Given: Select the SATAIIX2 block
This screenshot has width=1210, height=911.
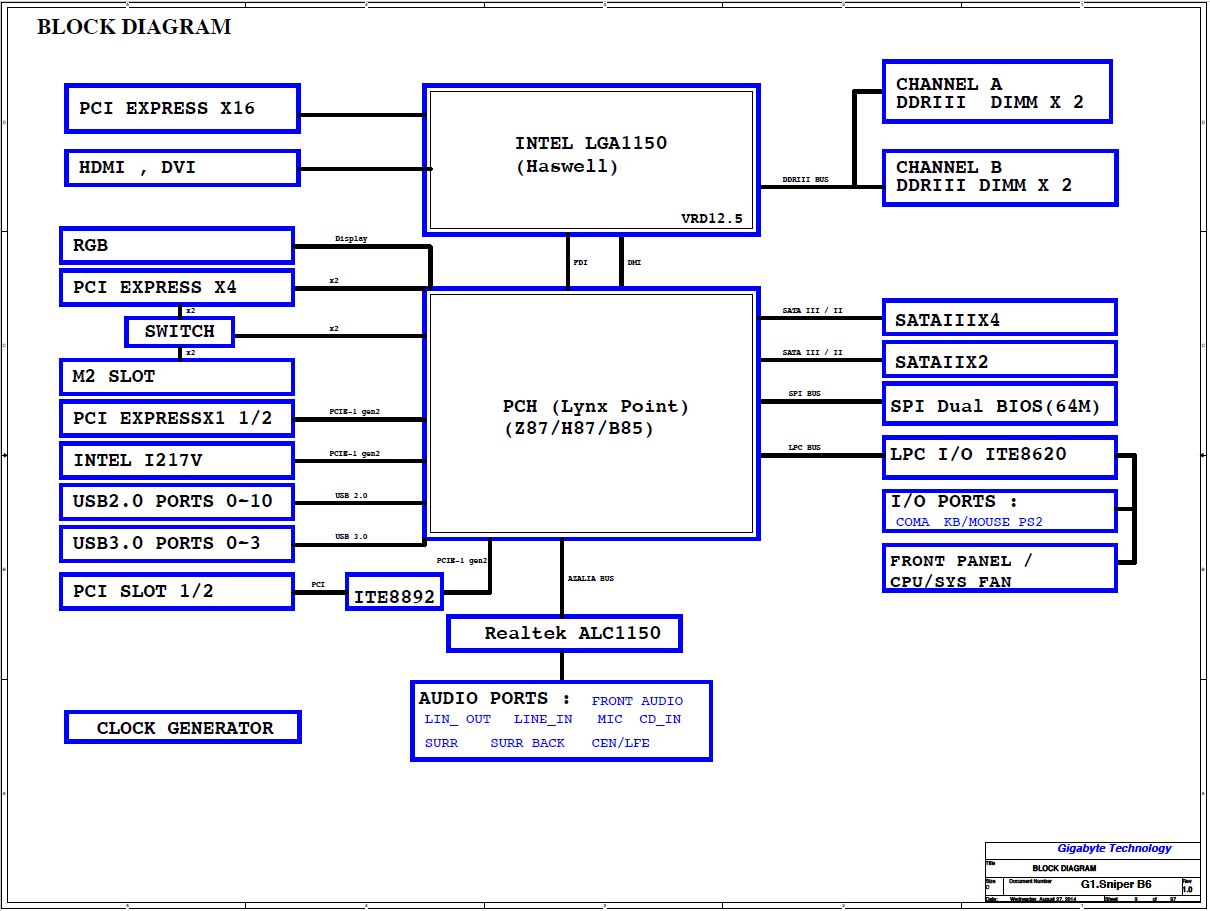Looking at the screenshot, I should click(x=1000, y=360).
